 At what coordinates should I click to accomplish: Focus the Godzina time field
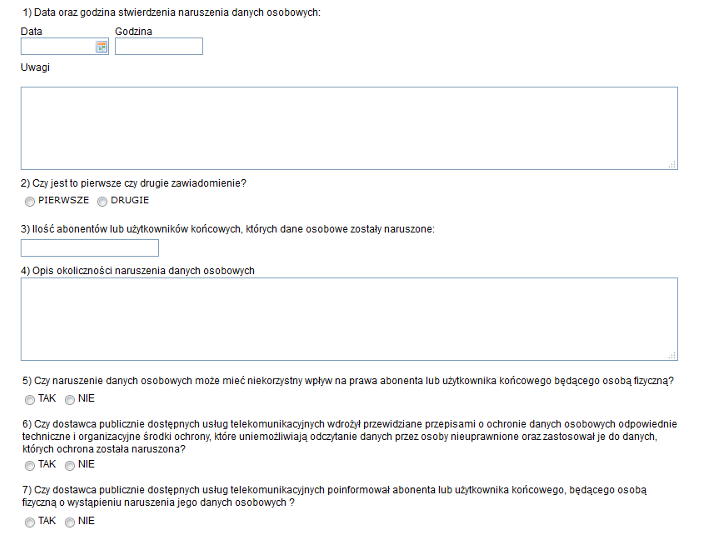(159, 46)
